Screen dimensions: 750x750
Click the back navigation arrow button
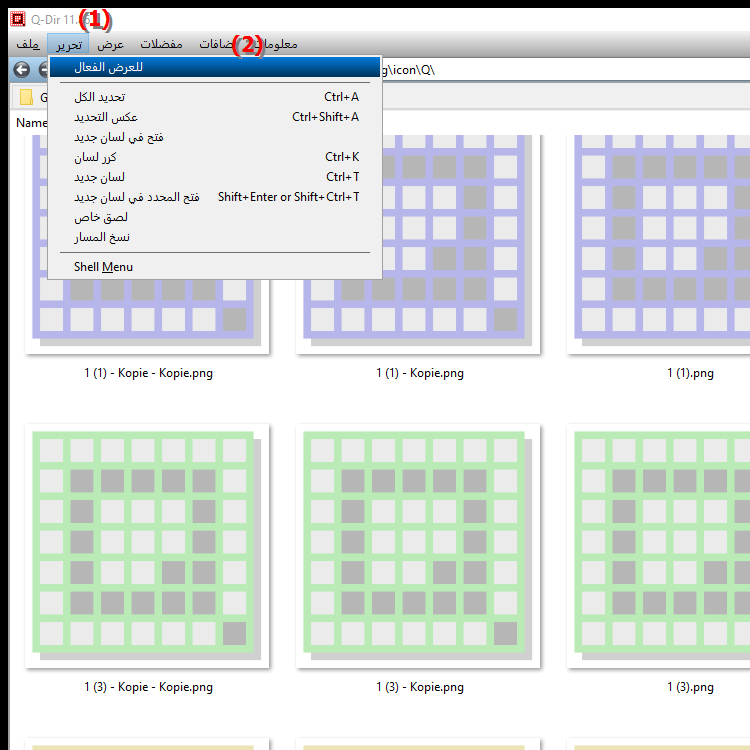point(22,70)
